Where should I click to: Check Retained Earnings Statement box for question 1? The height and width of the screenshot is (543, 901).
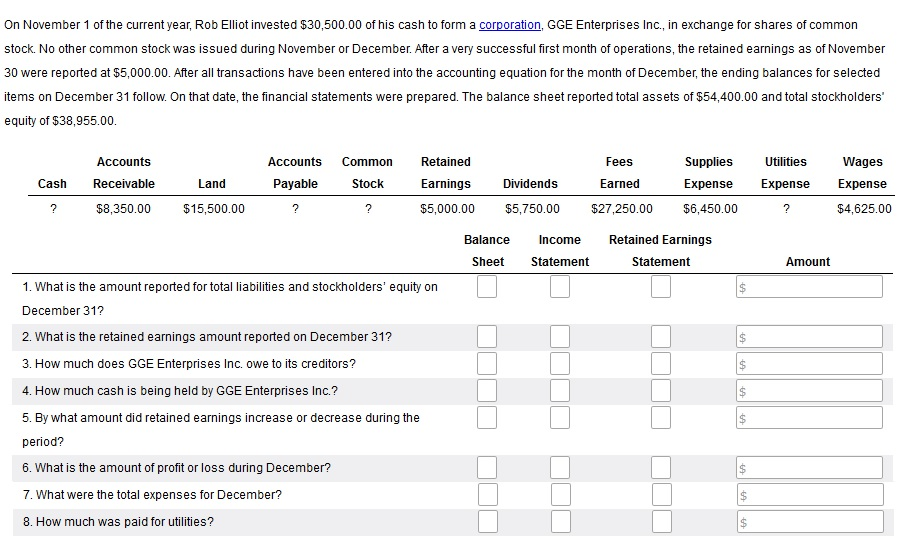pos(661,287)
